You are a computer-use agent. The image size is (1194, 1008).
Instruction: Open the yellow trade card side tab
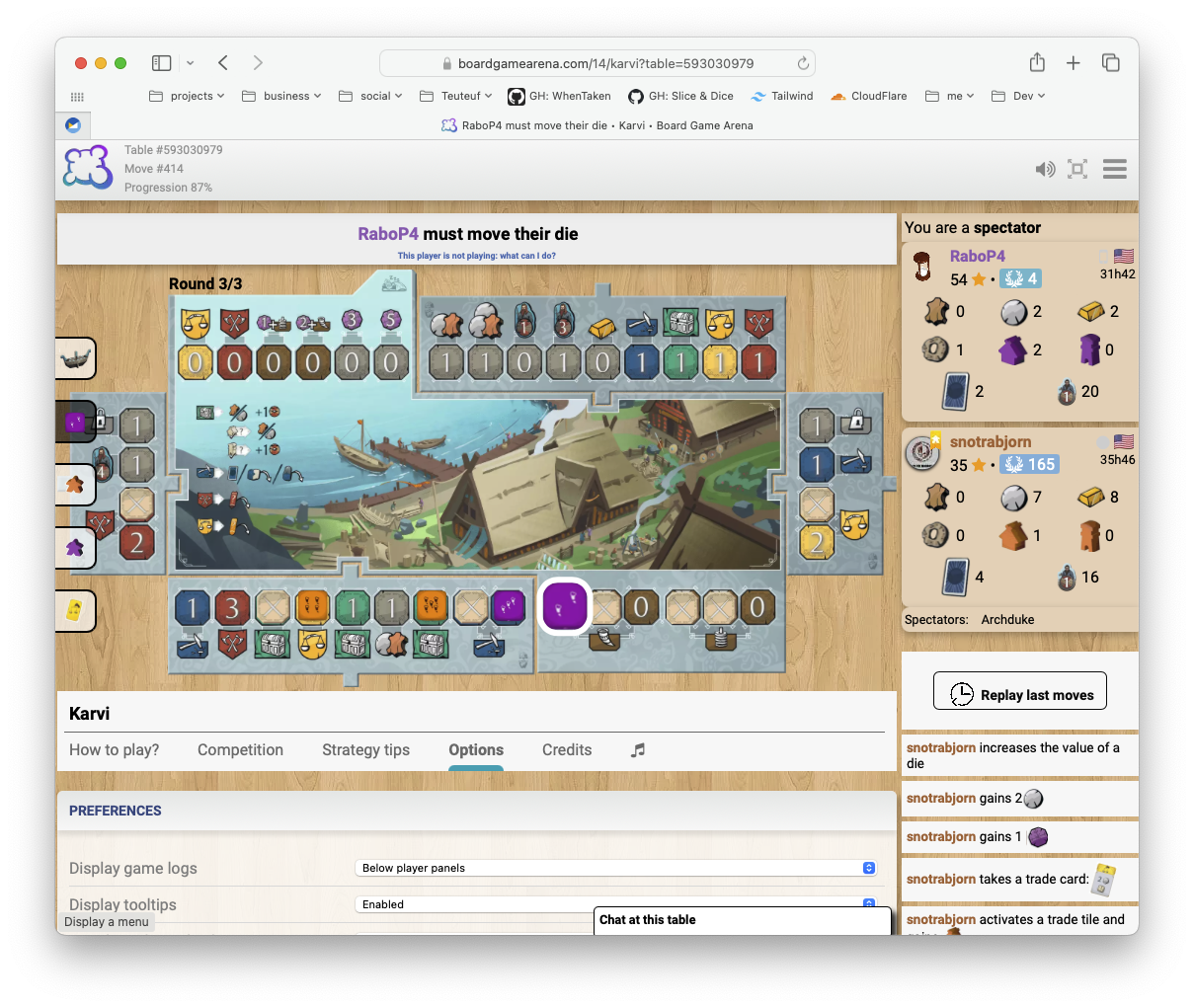click(75, 611)
